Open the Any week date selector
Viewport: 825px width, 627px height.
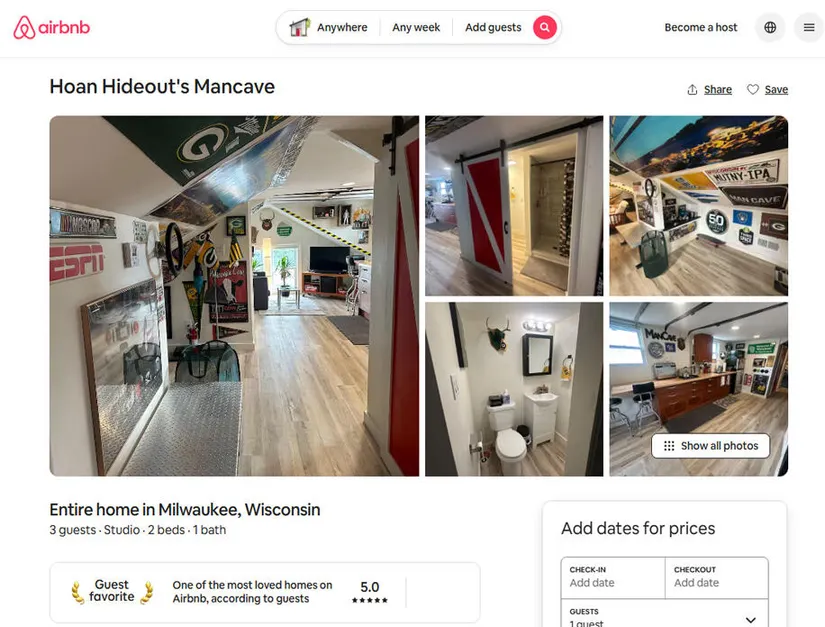coord(416,27)
